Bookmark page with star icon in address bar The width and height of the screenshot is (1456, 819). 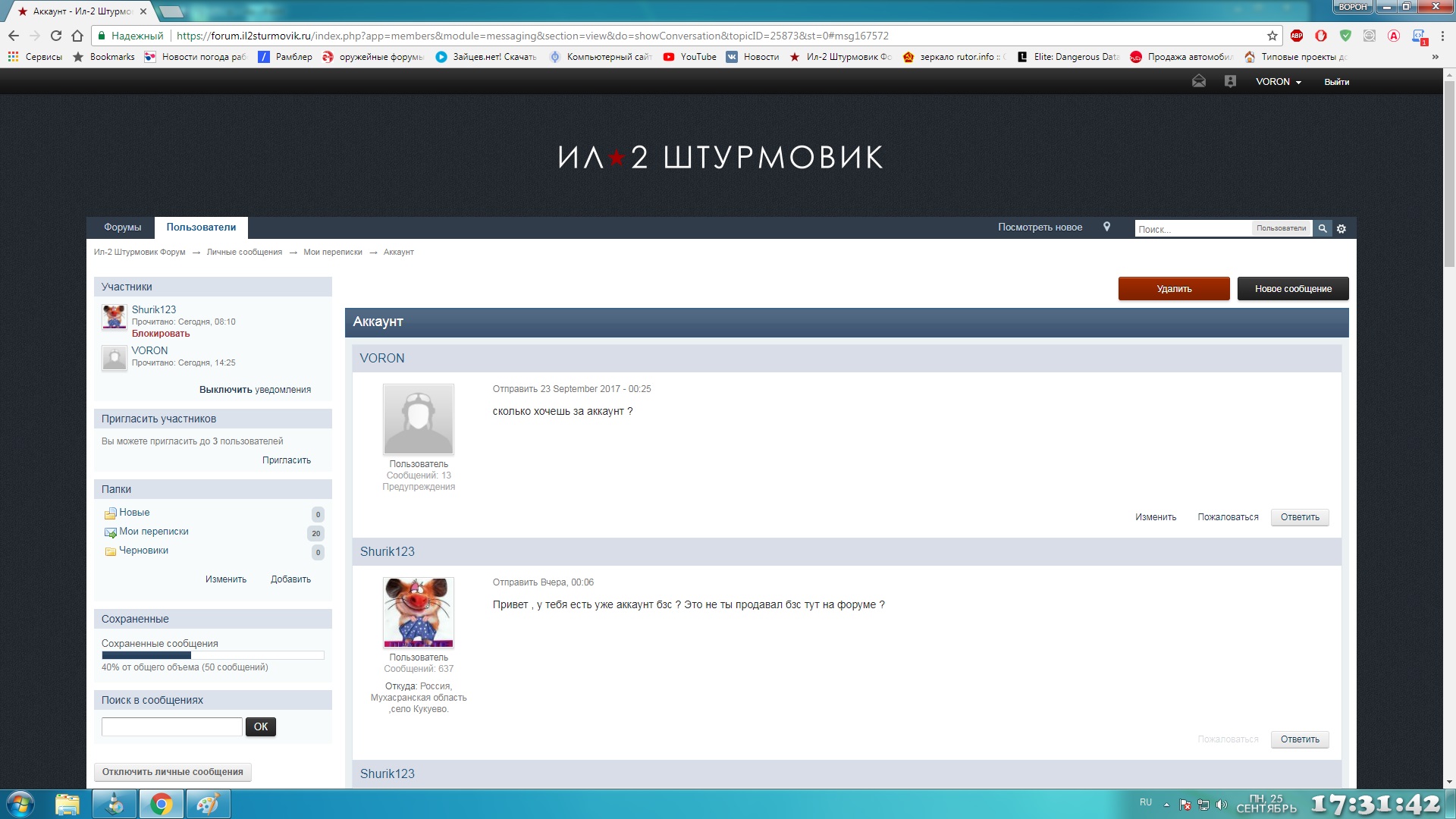click(x=1272, y=36)
